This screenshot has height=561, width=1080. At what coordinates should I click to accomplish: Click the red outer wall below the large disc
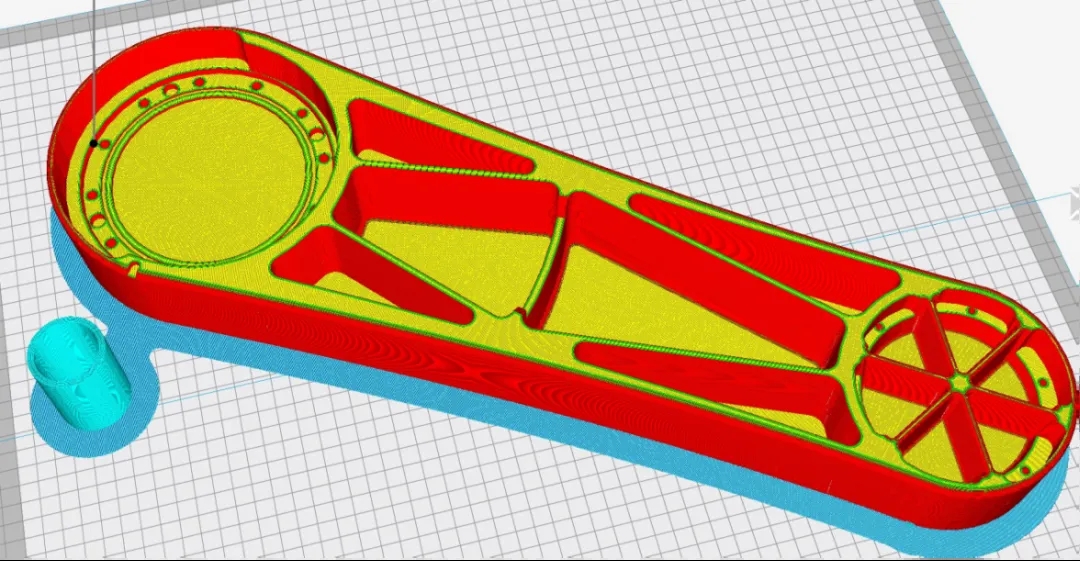(200, 300)
